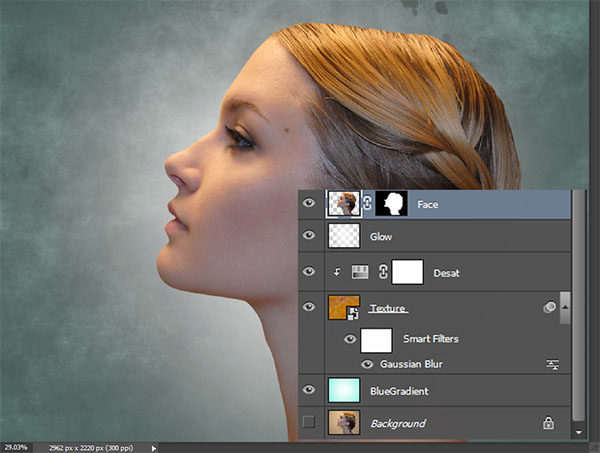Click the Texture layer blending options icon
Viewport: 600px width, 453px height.
550,309
